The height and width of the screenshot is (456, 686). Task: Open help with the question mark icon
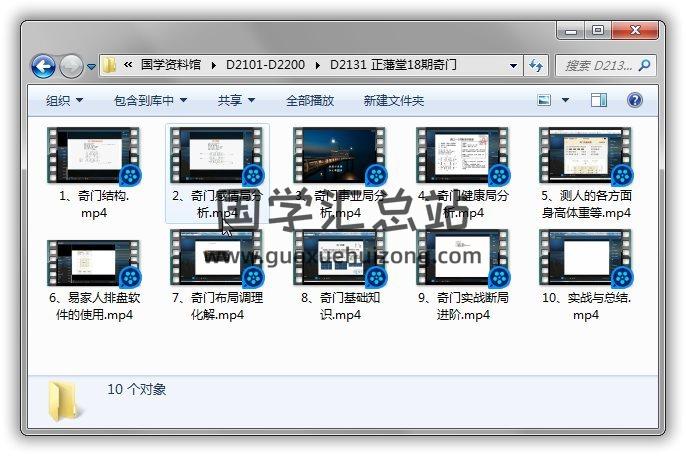coord(634,100)
